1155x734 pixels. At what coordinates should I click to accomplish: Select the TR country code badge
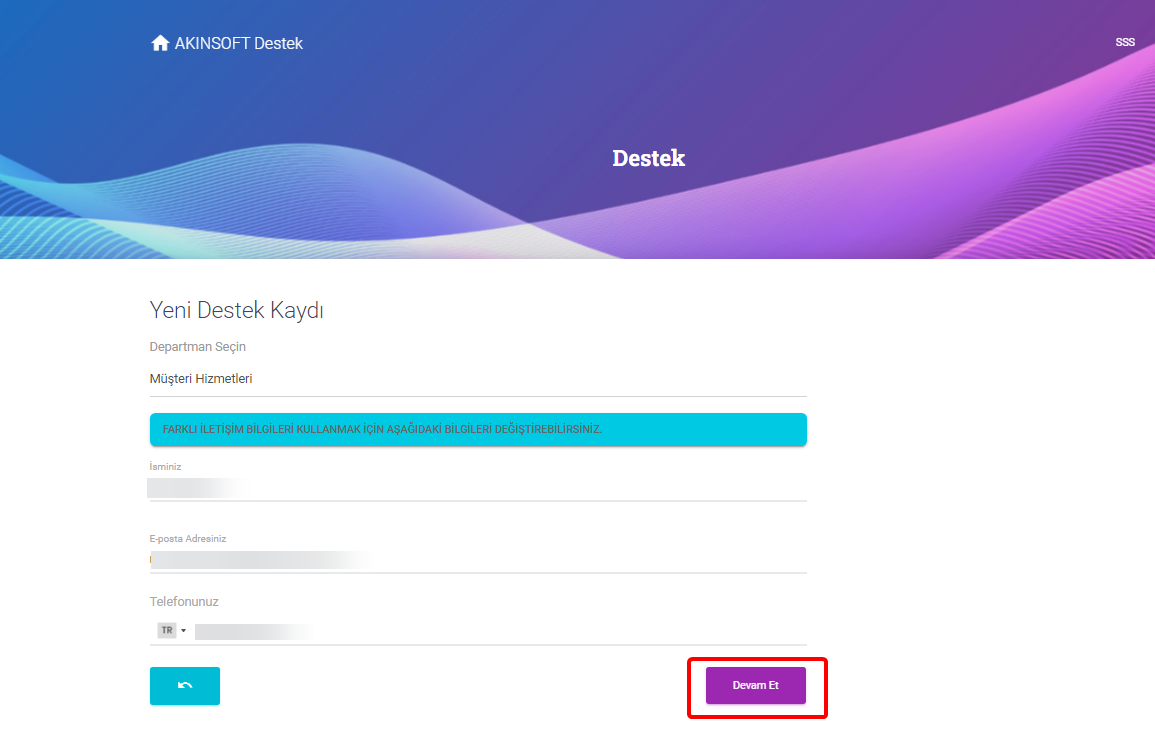[167, 630]
